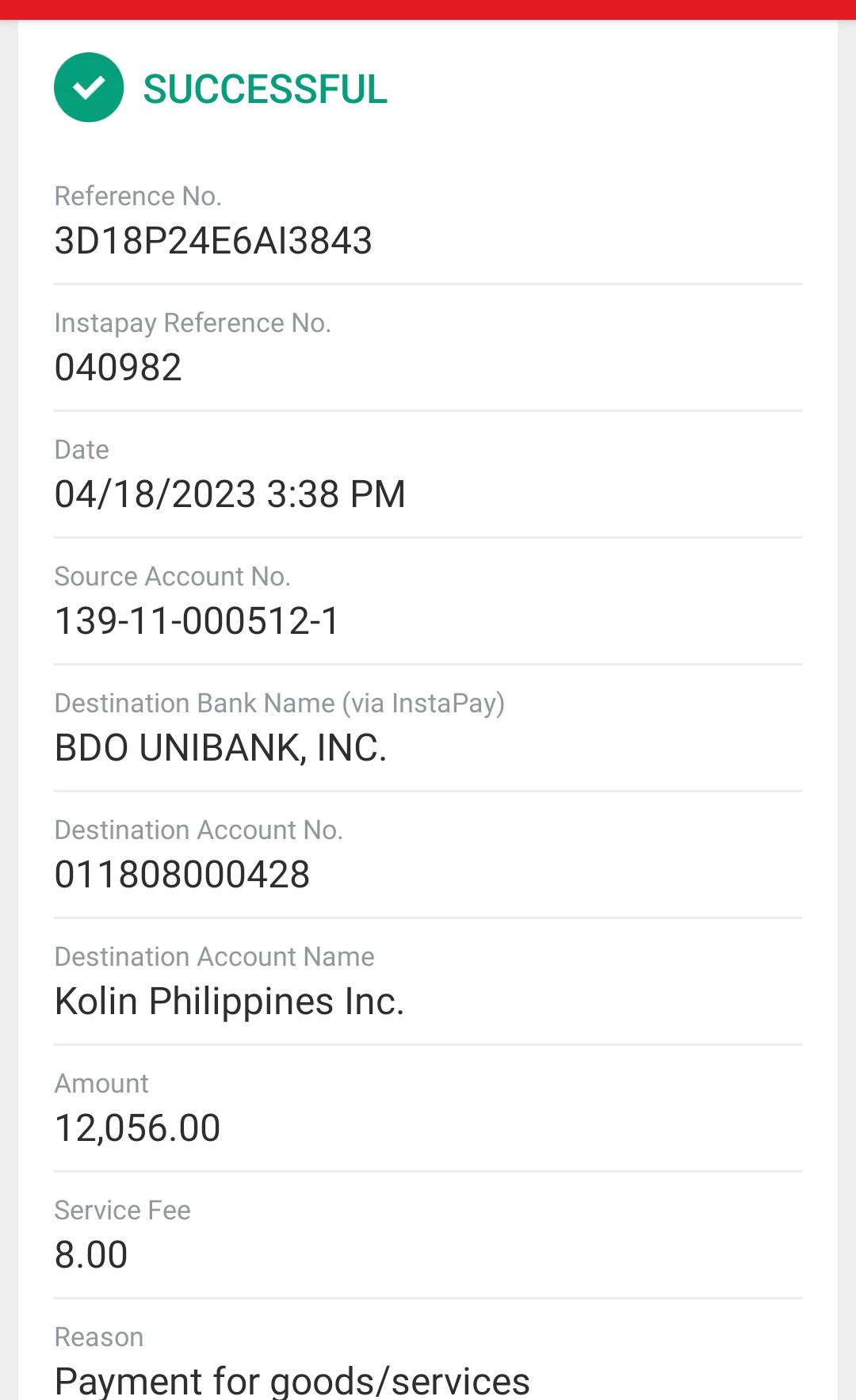Tap the BDO UNIBANK, INC. bank name
856x1400 pixels.
[x=220, y=748]
